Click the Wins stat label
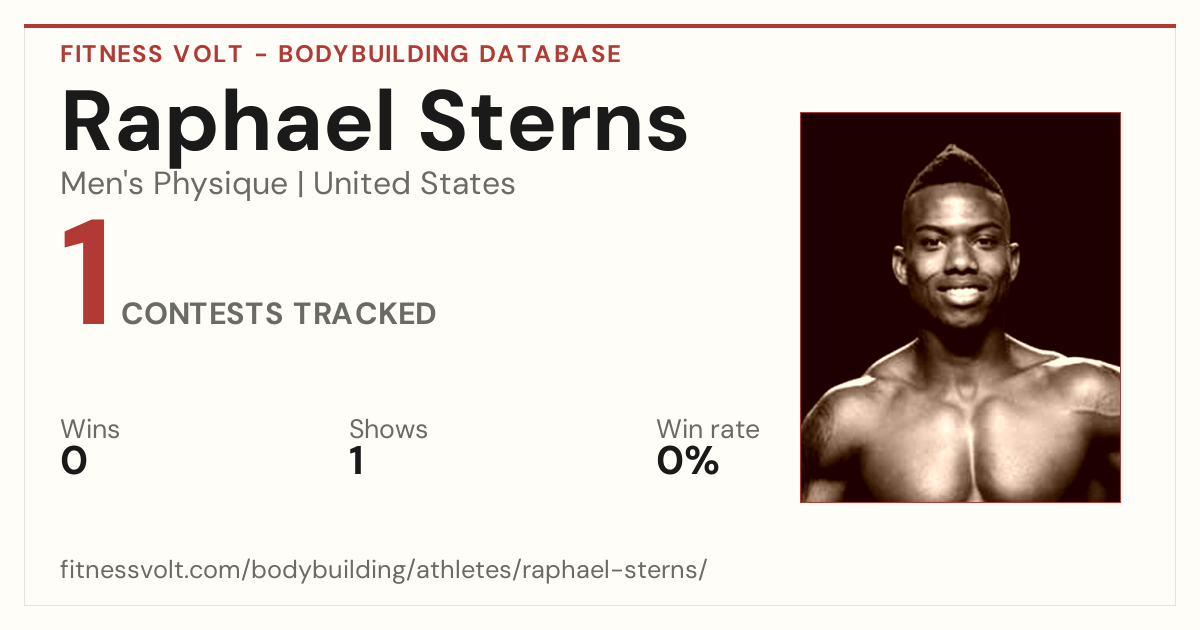 point(90,429)
